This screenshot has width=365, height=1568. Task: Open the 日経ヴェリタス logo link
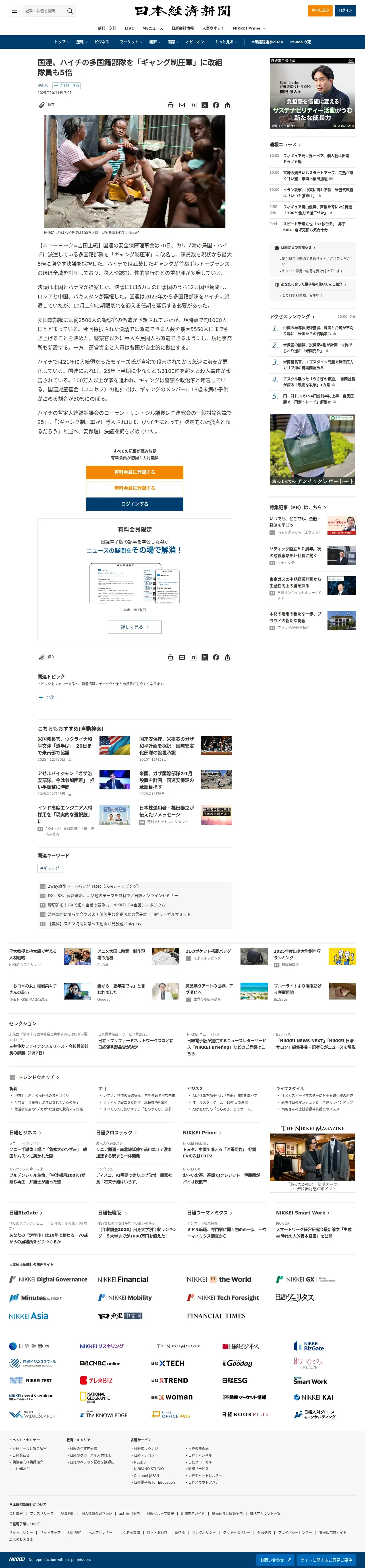pos(295,1298)
